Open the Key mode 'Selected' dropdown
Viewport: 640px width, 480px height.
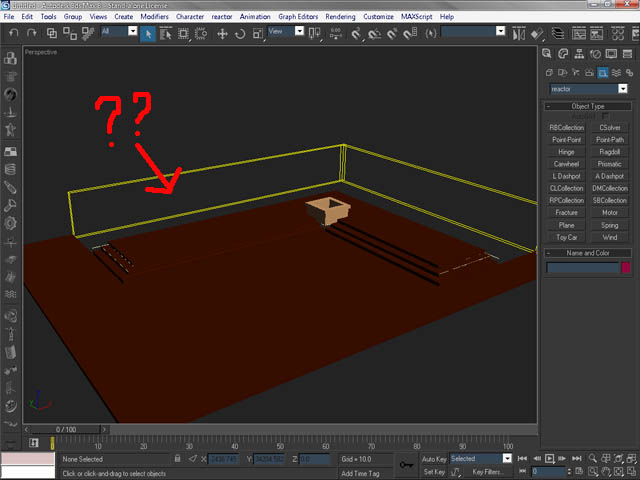click(507, 458)
